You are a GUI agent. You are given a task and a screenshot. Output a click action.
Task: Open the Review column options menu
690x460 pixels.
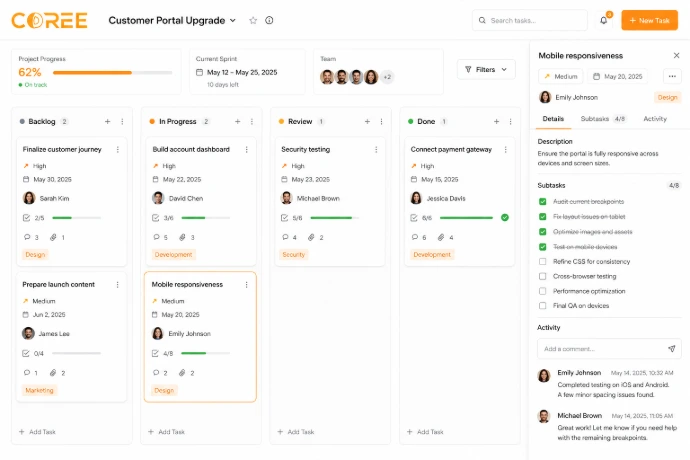382,121
